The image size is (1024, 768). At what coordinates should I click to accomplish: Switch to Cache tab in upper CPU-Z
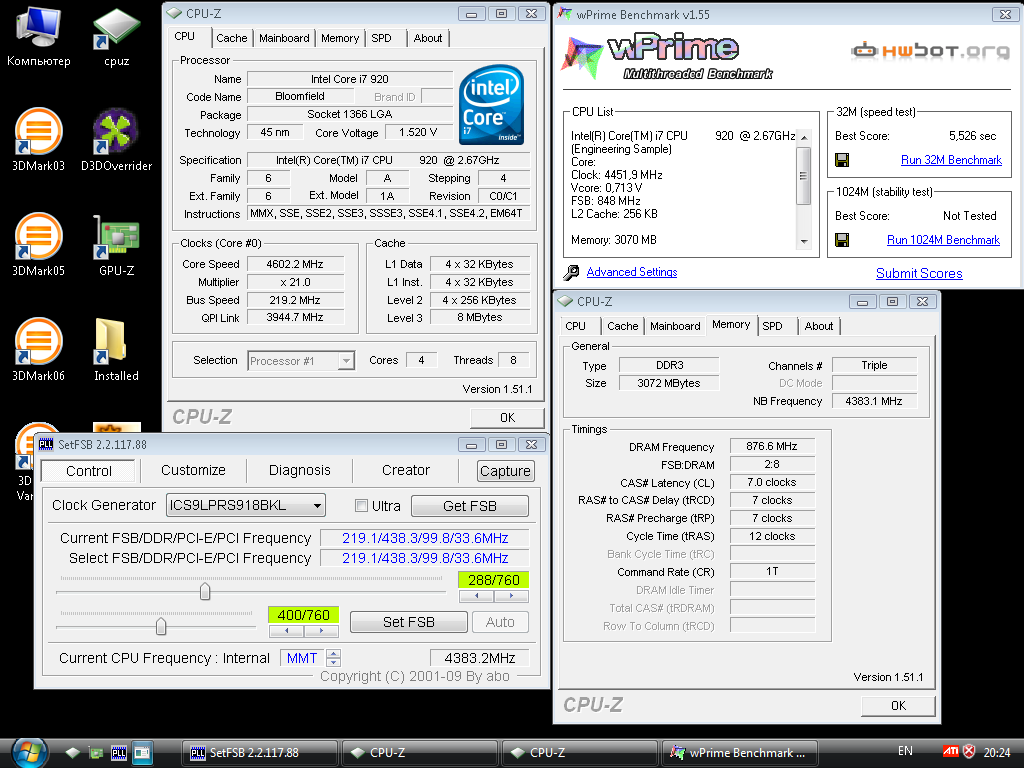[232, 38]
